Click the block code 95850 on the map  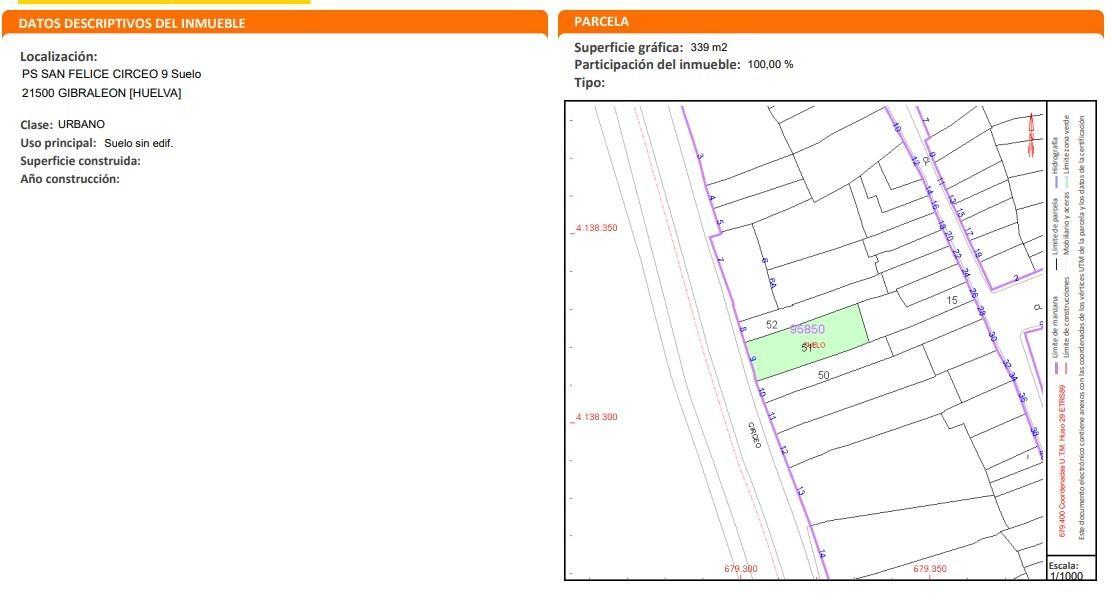(807, 328)
